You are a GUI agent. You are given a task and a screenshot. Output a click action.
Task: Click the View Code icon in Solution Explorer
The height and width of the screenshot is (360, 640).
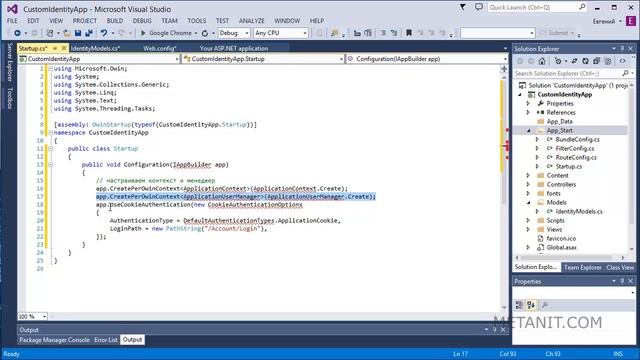(622, 61)
